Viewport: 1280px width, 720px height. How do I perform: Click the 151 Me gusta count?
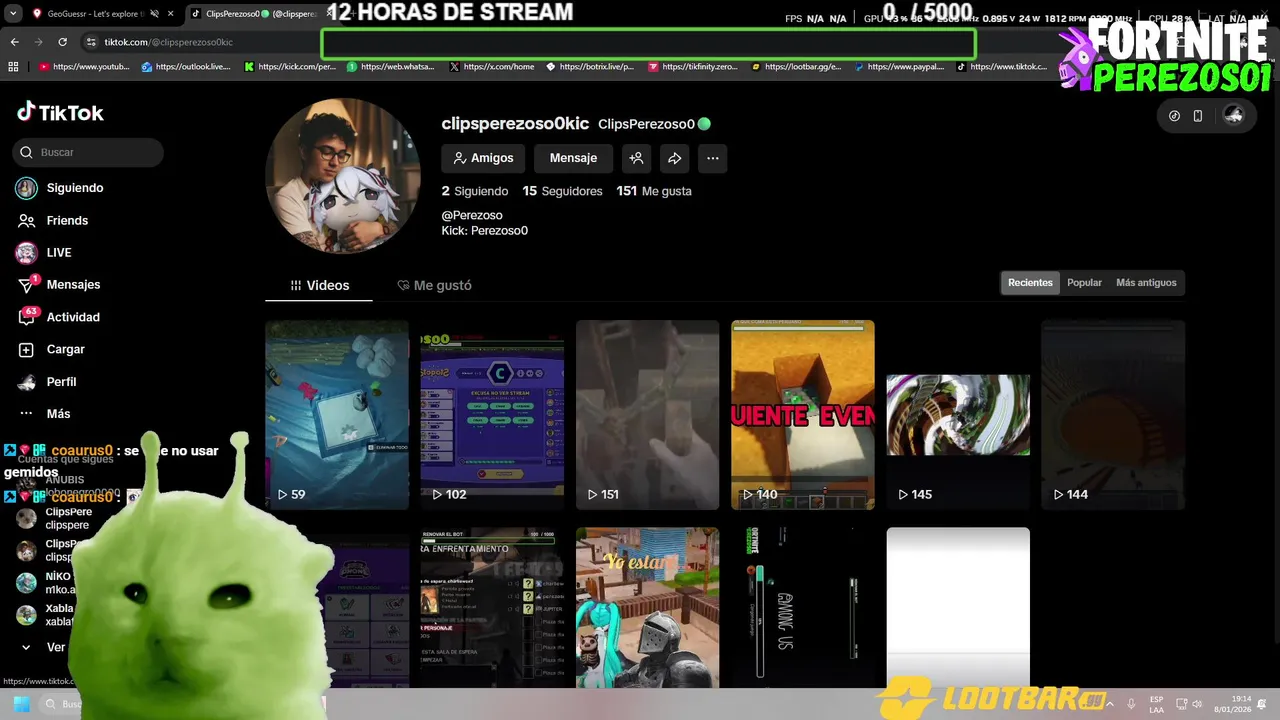click(654, 191)
